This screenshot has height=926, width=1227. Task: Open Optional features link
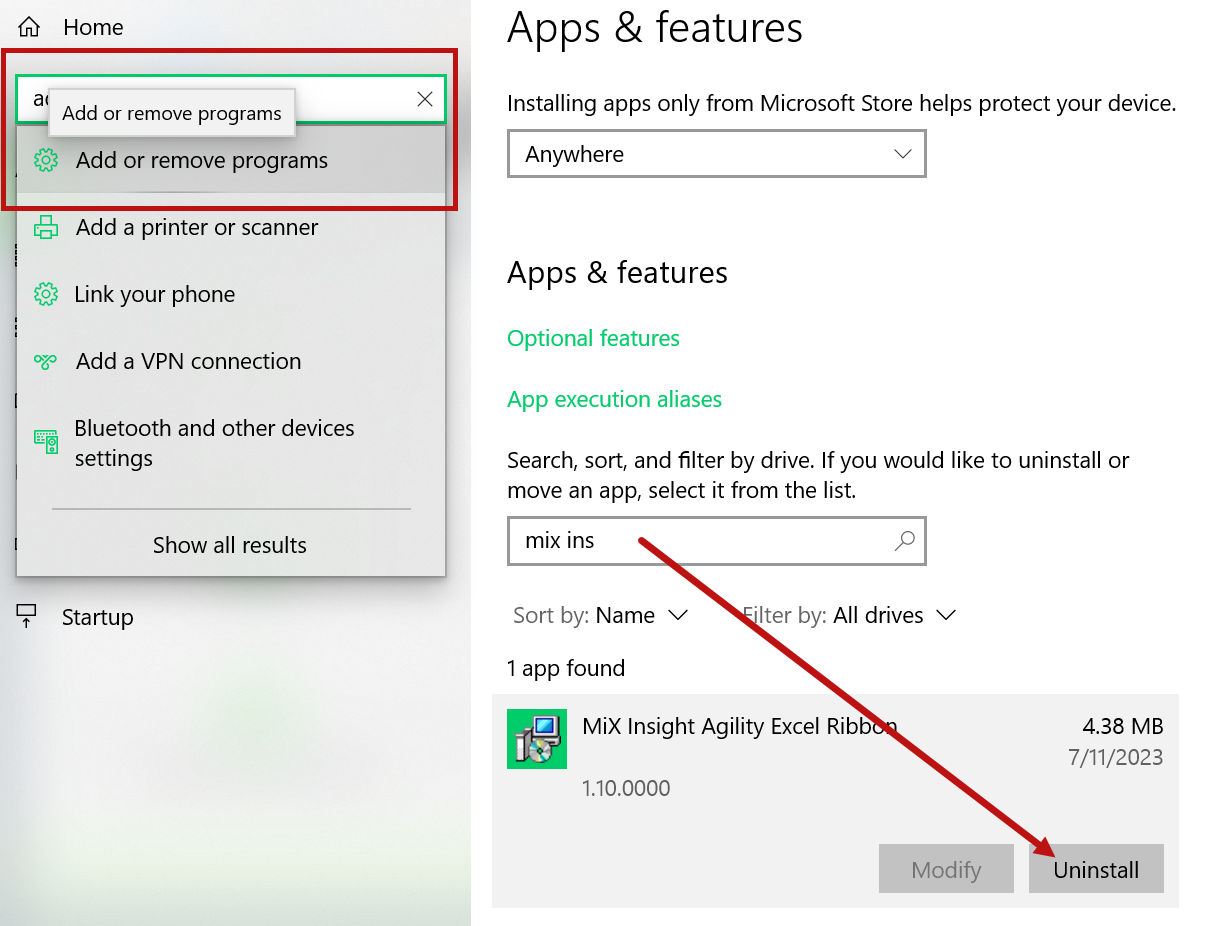click(x=593, y=338)
